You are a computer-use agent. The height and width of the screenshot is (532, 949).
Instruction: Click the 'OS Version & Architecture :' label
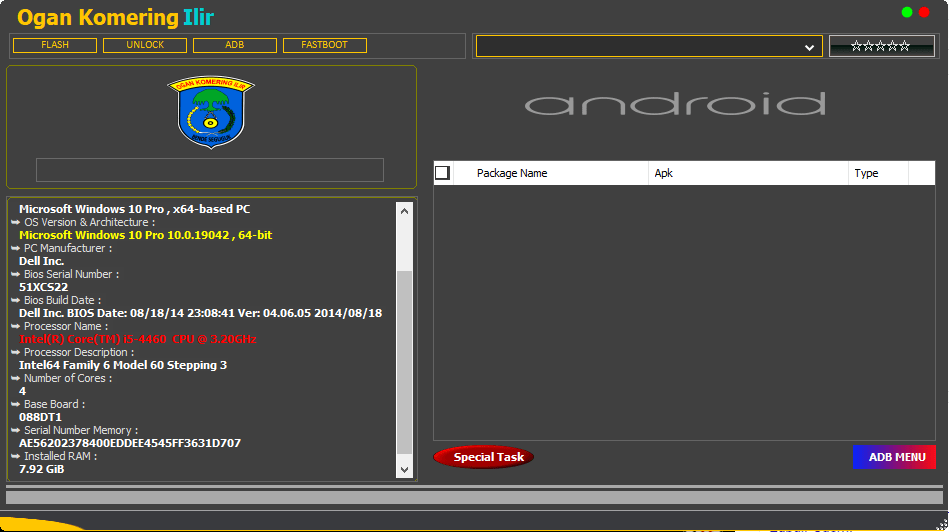tap(90, 222)
